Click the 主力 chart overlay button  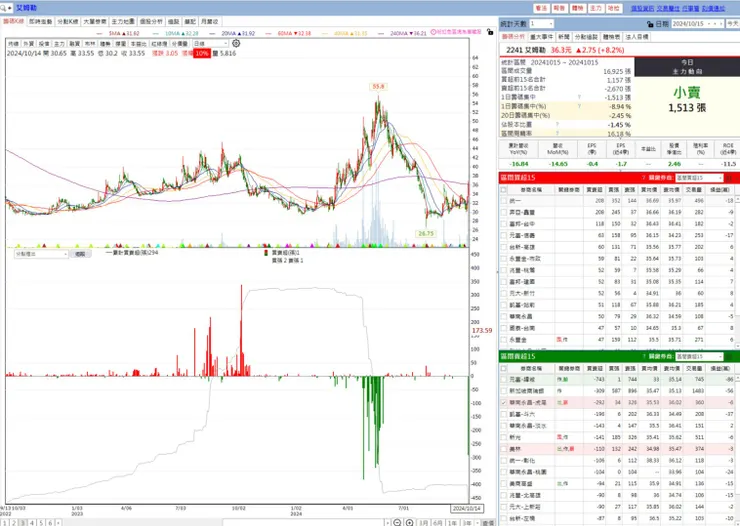59,43
